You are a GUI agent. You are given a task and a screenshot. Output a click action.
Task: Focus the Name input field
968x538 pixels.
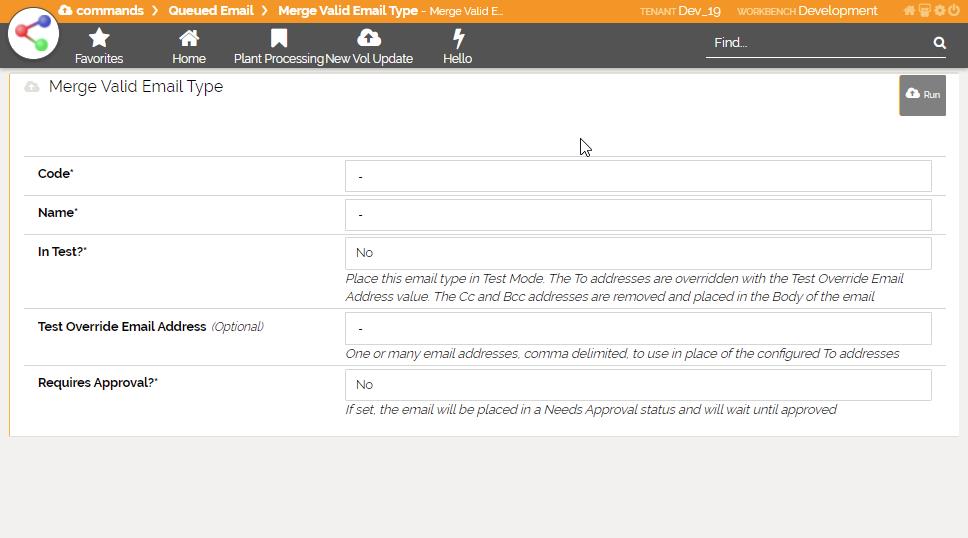637,215
